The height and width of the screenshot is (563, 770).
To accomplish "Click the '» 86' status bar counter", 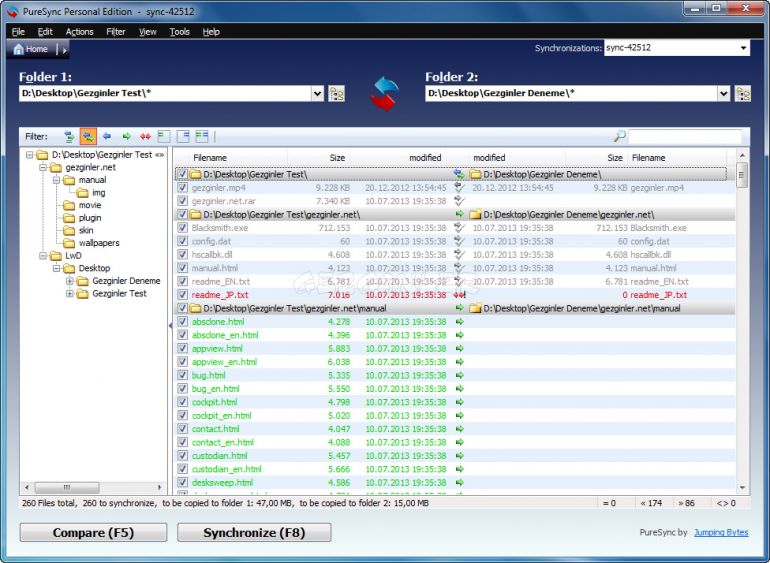I will click(686, 503).
